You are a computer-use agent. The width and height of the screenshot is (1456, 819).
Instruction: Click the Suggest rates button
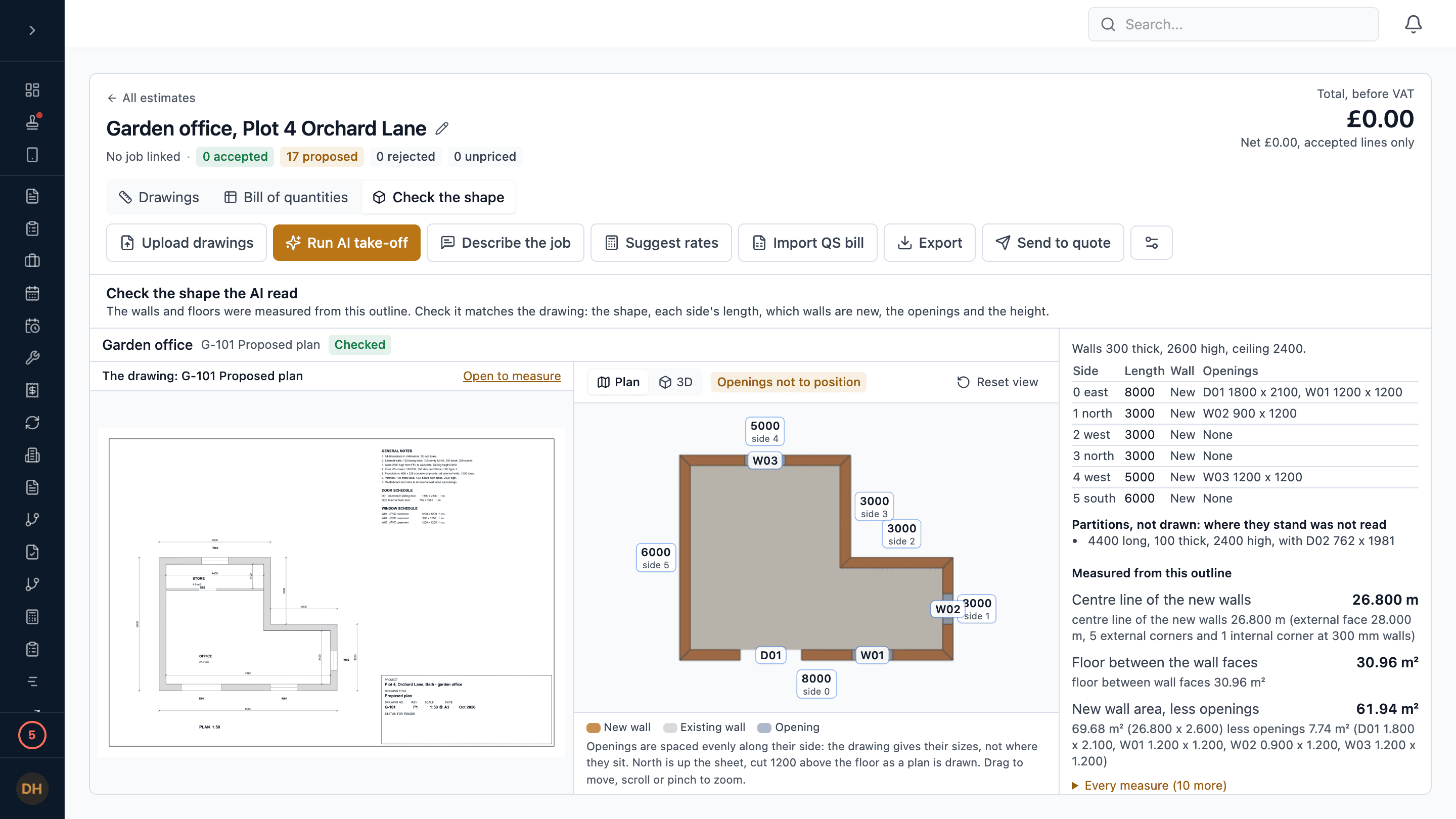(x=661, y=243)
